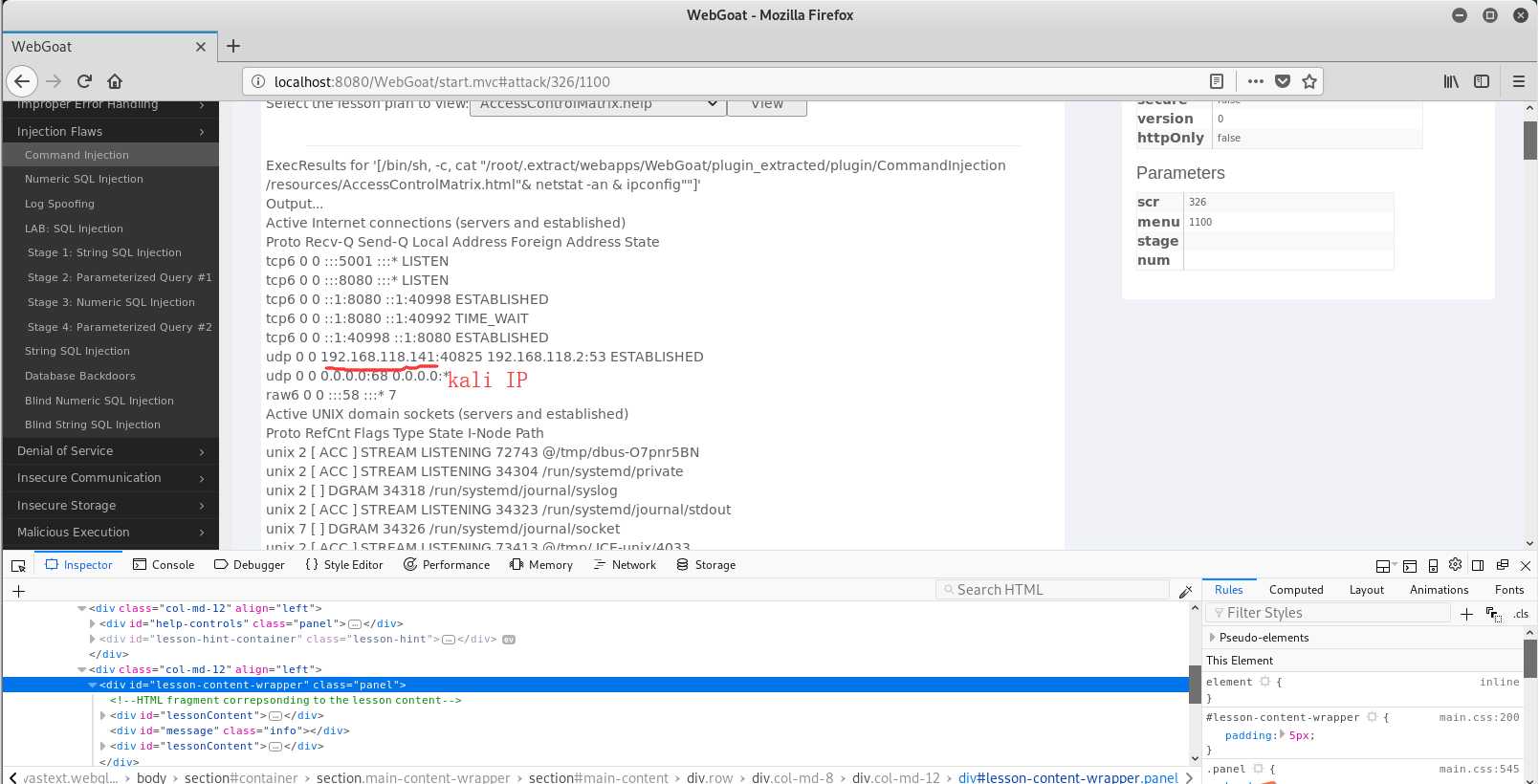The width and height of the screenshot is (1539, 784).
Task: Save page to Pocket
Action: pyautogui.click(x=1283, y=81)
